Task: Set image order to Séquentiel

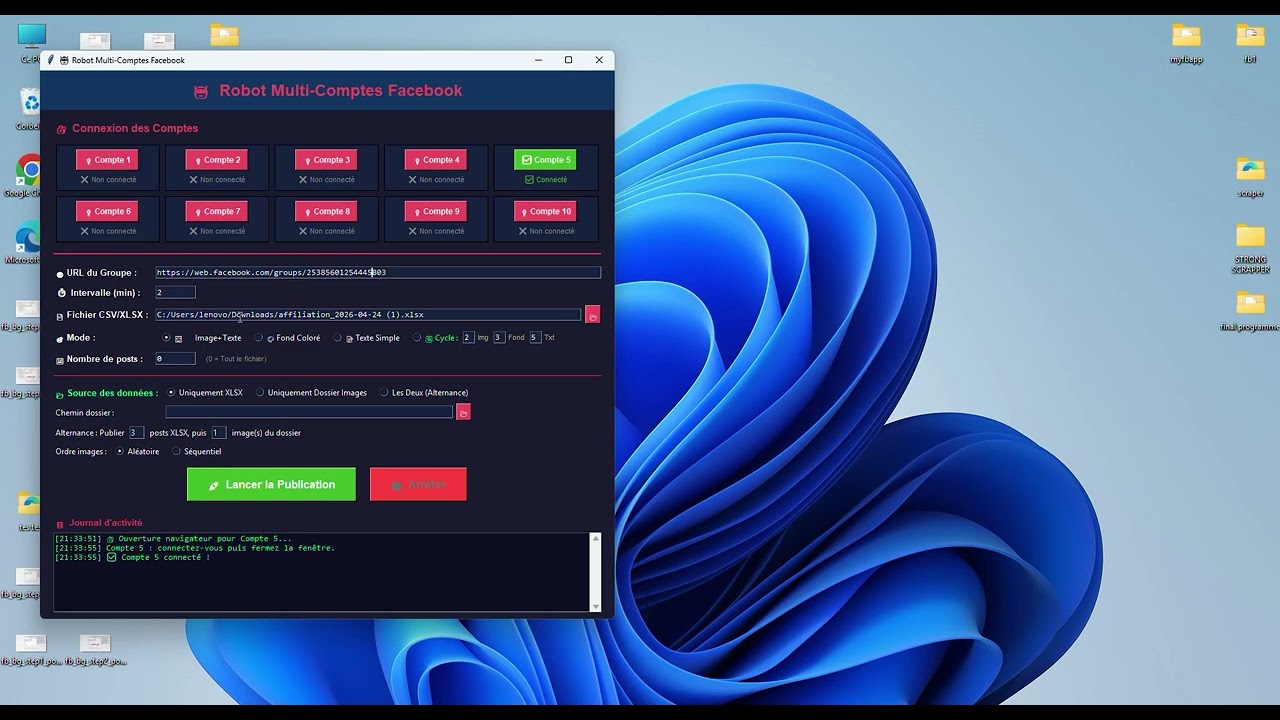Action: pos(177,451)
